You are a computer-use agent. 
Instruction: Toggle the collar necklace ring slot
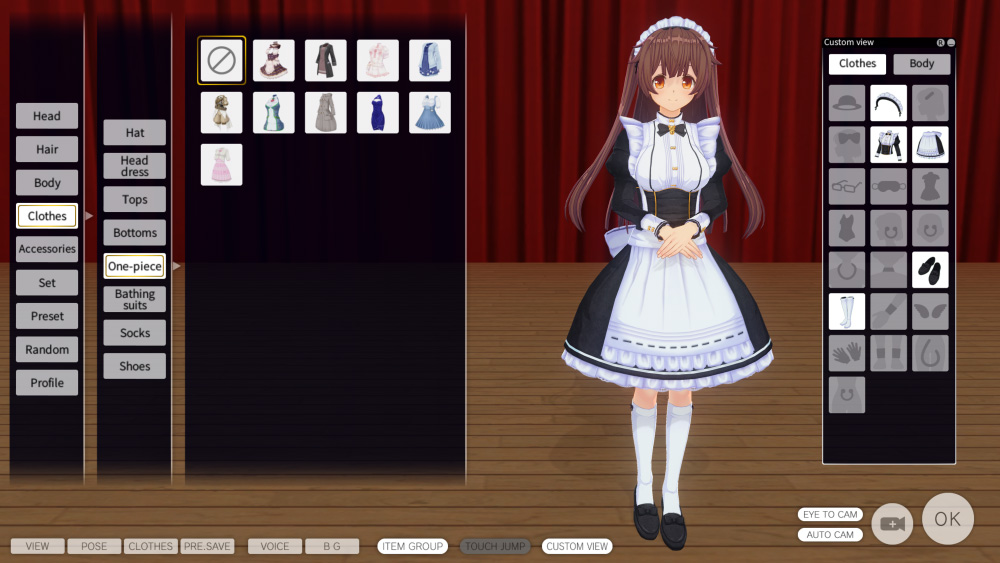click(847, 270)
